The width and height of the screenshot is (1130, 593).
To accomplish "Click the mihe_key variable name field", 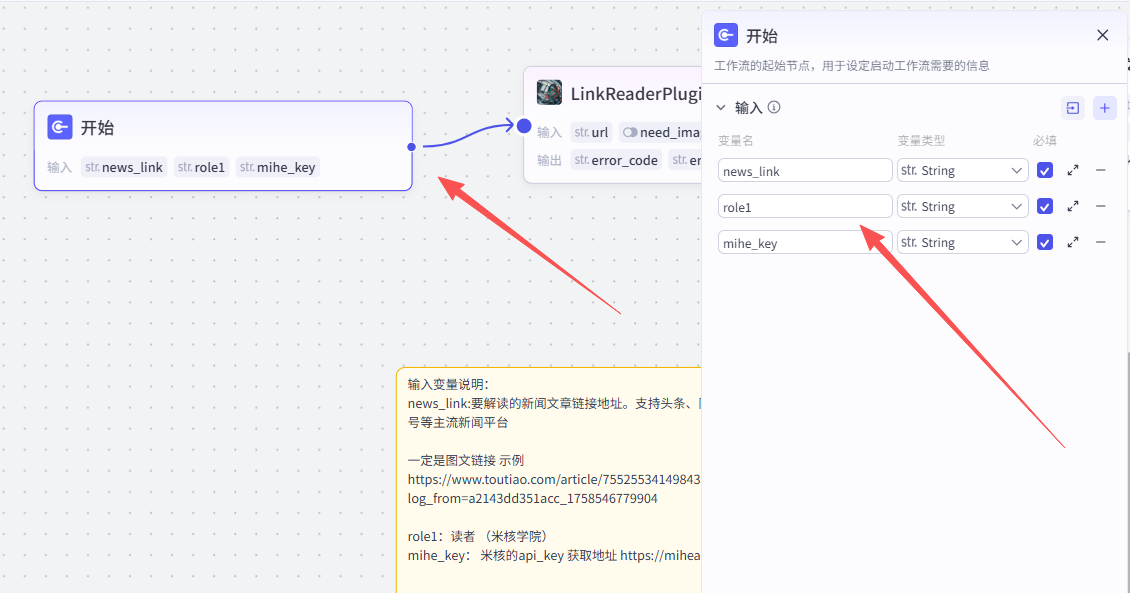I will pos(790,242).
